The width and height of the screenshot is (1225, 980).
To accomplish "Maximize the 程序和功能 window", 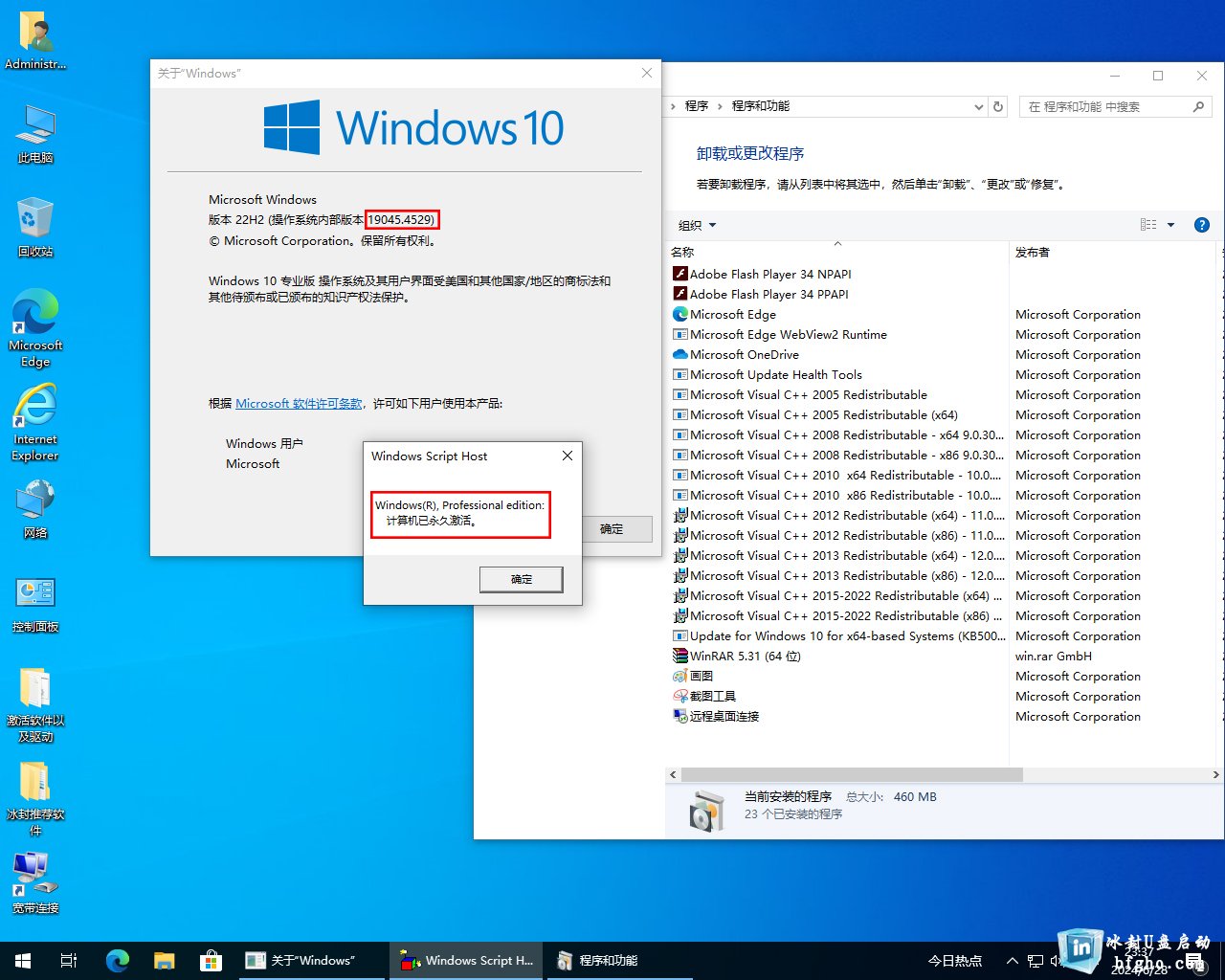I will (x=1158, y=76).
